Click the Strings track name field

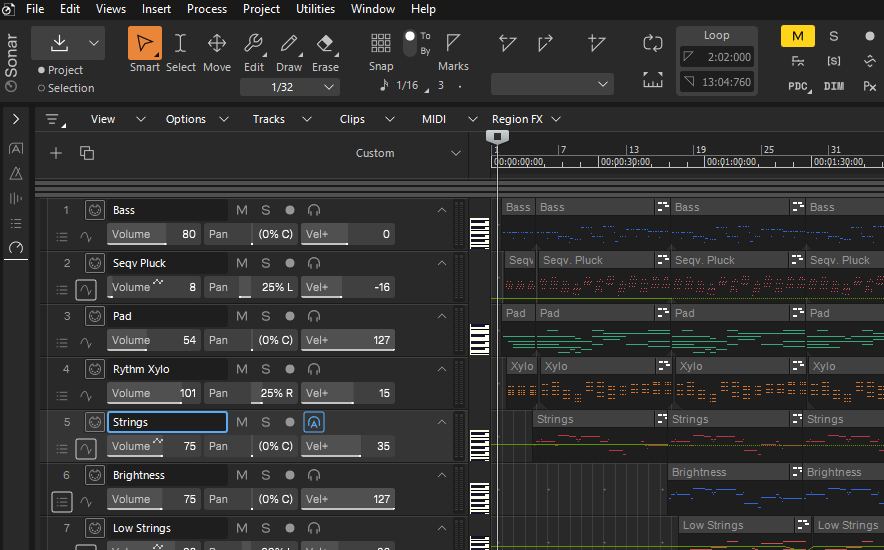pos(167,422)
